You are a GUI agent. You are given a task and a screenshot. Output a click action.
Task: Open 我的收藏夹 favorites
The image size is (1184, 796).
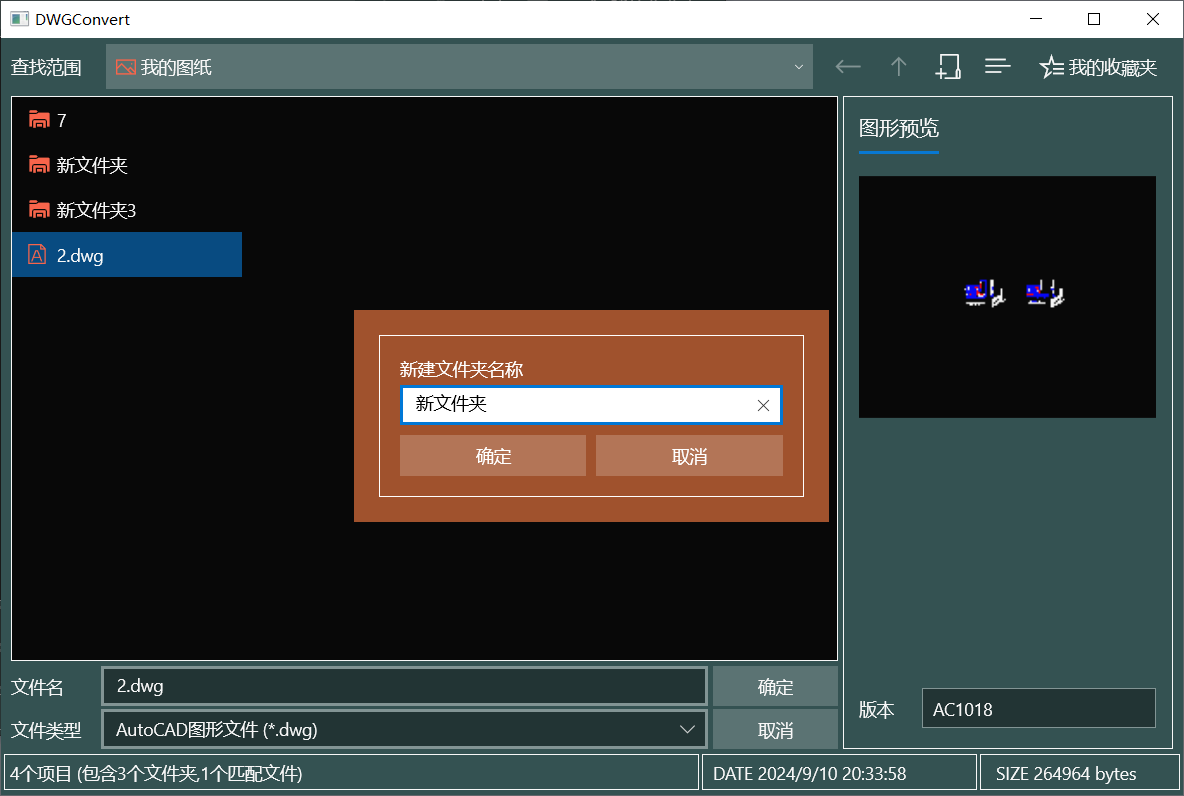[x=1098, y=67]
